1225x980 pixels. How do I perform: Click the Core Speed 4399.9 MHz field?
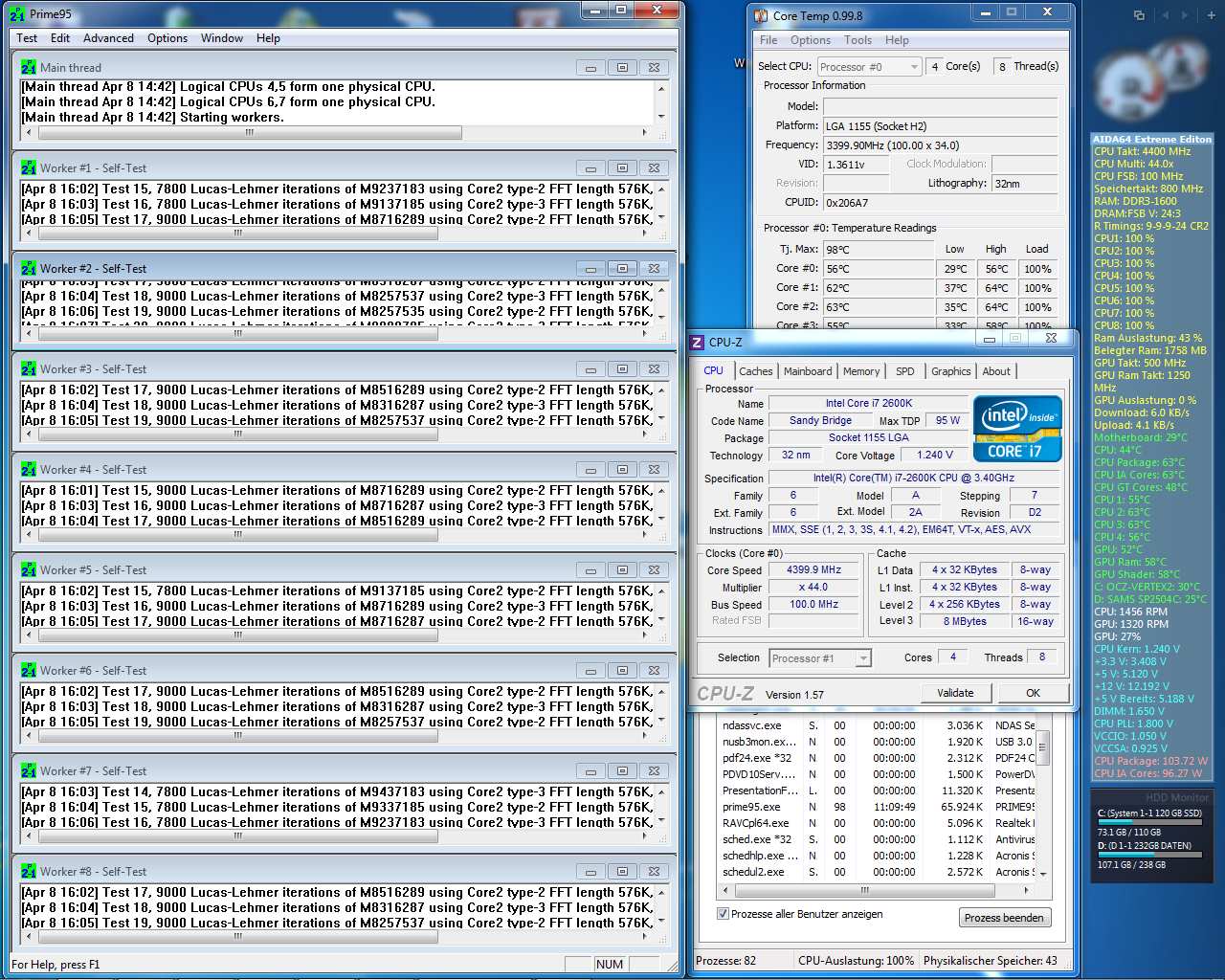pyautogui.click(x=813, y=570)
